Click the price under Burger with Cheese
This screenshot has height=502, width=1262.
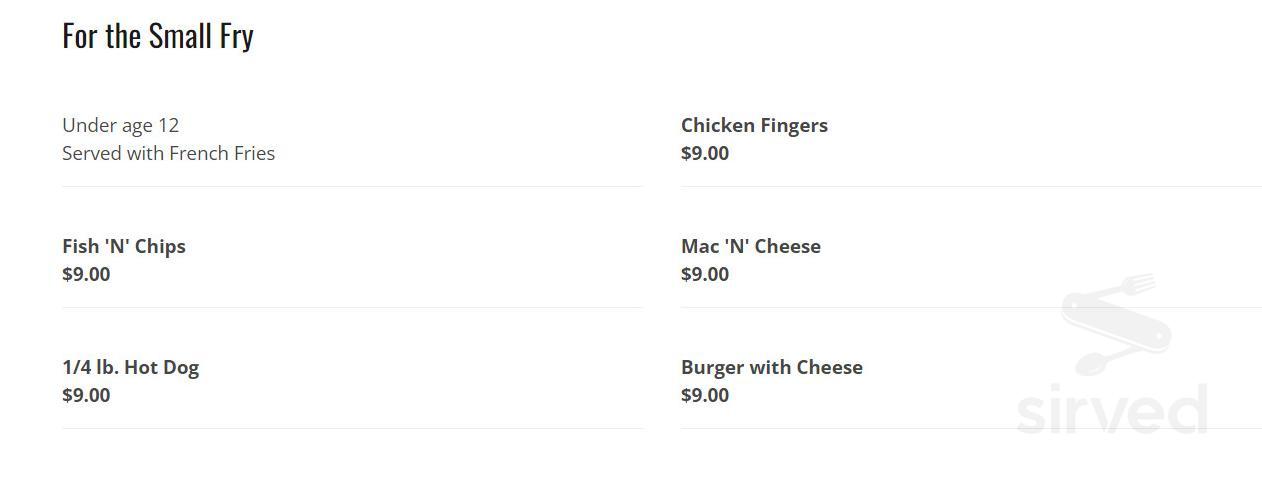[705, 395]
